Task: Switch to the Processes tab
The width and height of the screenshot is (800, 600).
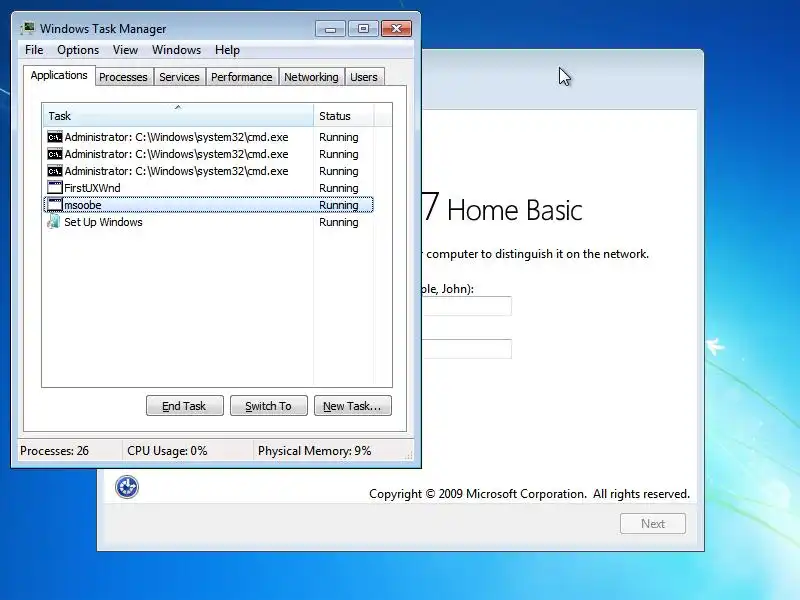Action: click(x=123, y=77)
